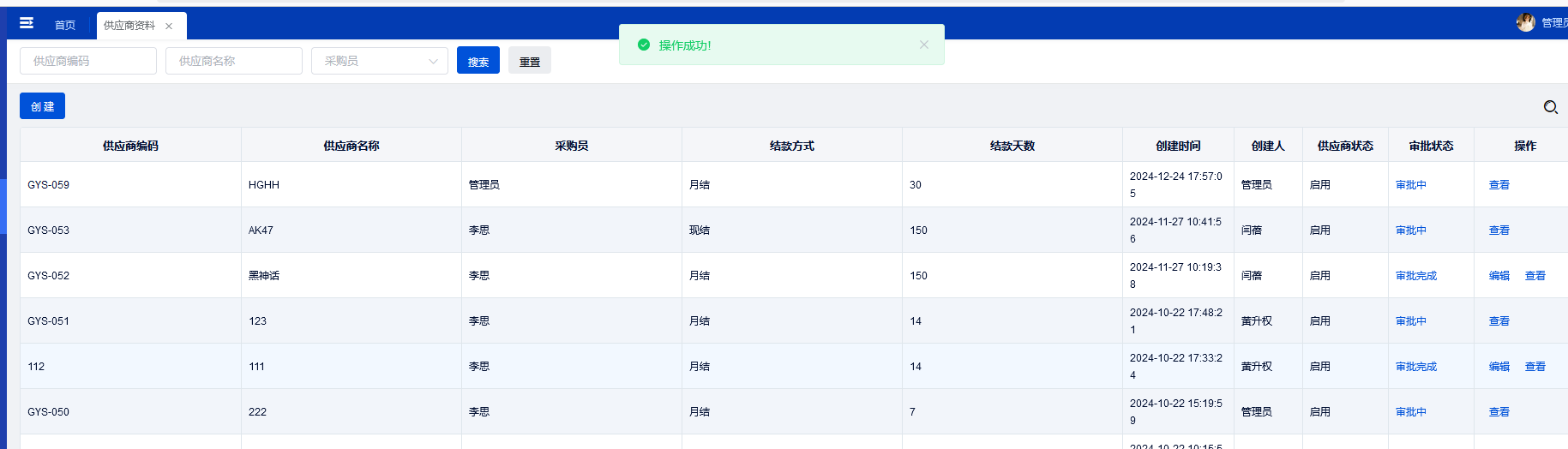Open 查看 for supplier GYS-050
This screenshot has height=449, width=1568.
(1499, 412)
